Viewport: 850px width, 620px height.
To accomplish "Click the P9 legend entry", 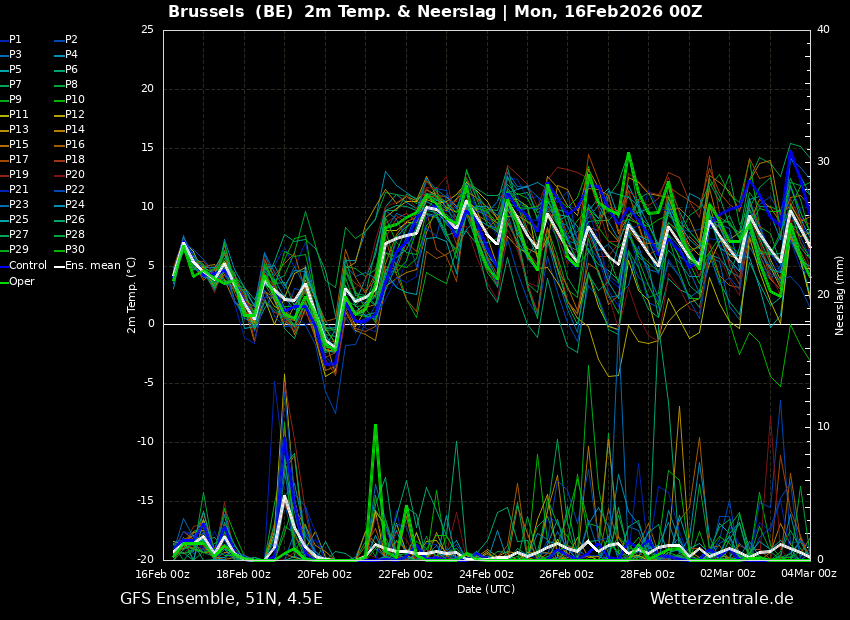I will click(11, 99).
